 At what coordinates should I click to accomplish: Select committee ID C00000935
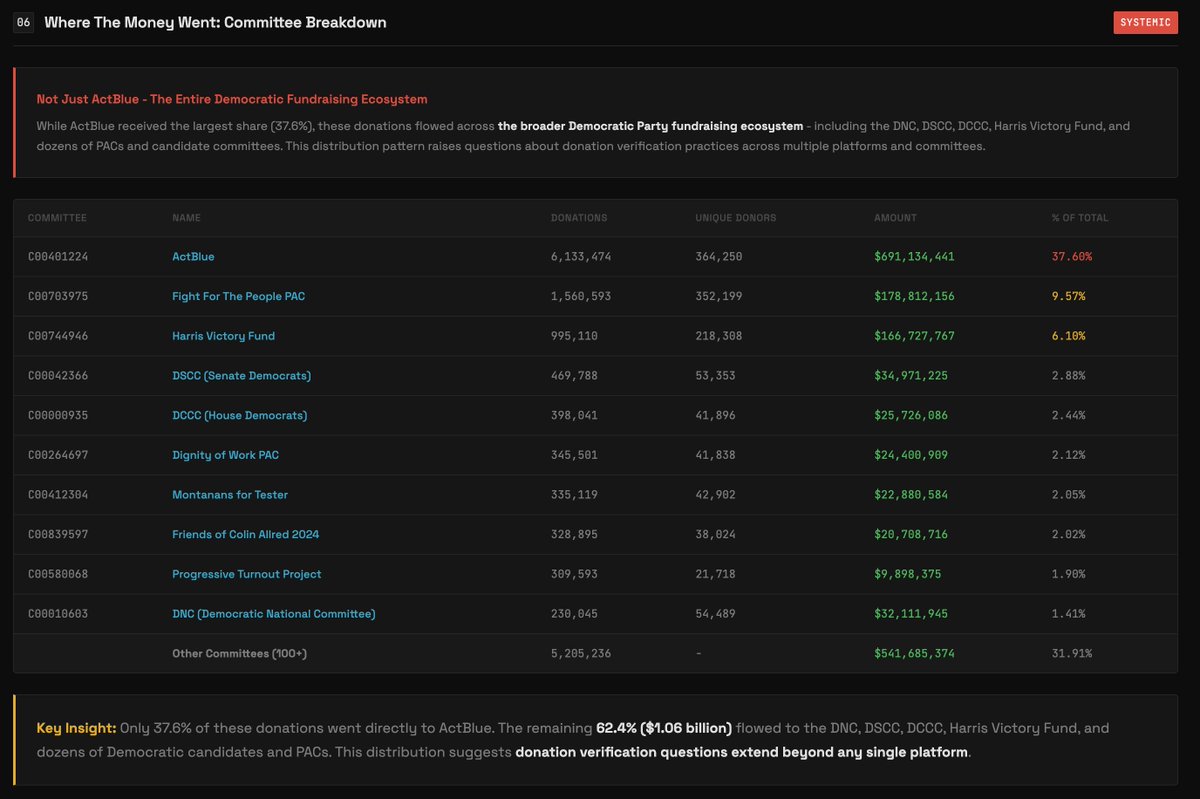[58, 415]
